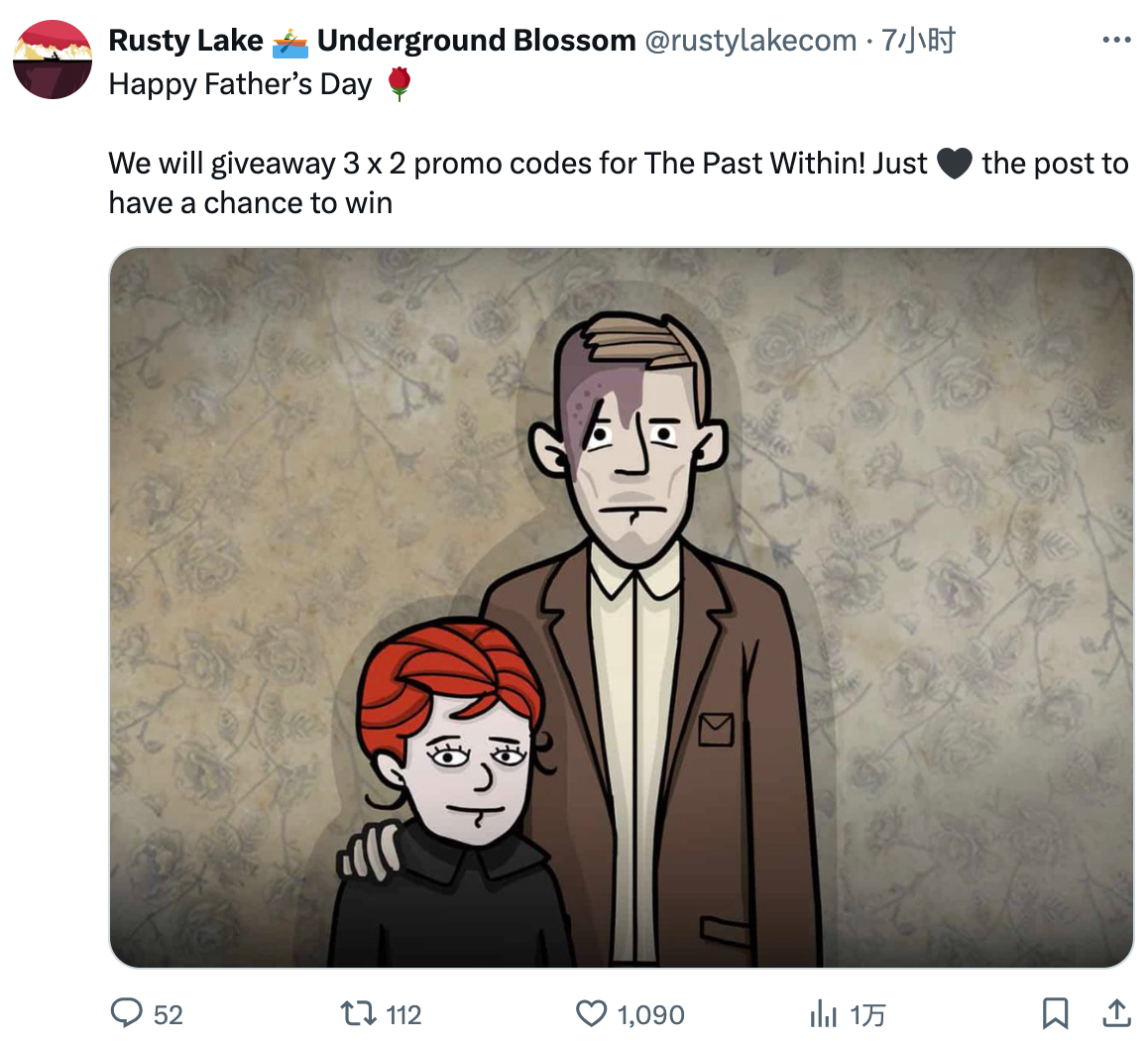Open the three-dot more options menu

(1116, 41)
